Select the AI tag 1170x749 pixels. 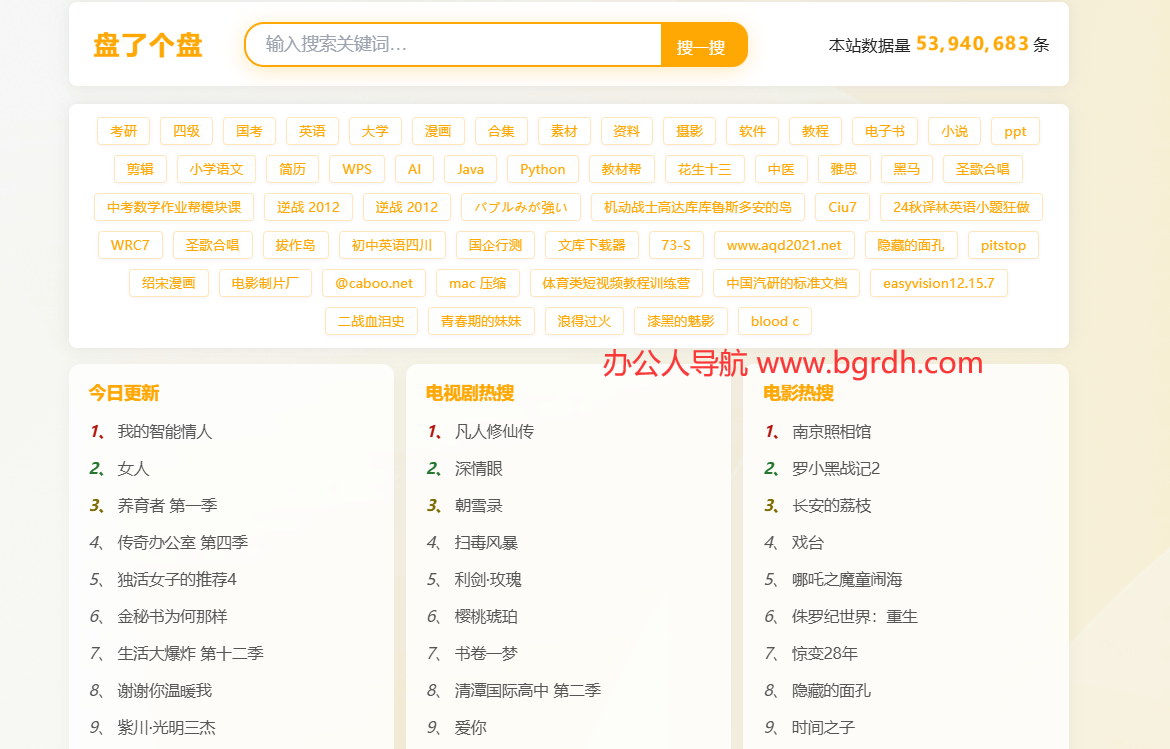(415, 169)
